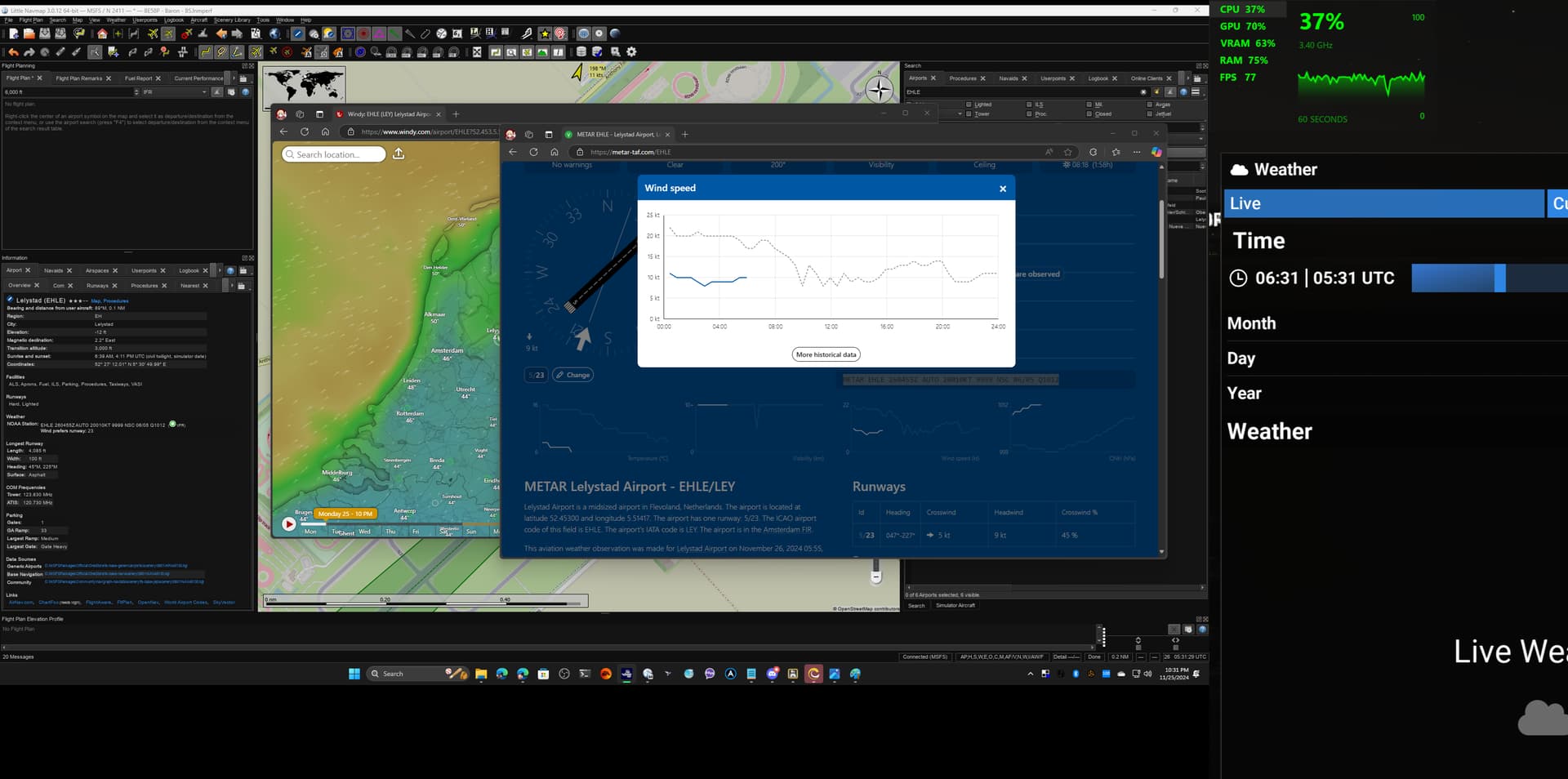
Task: Toggle the ILS checkbox in airport search
Action: [x=1029, y=105]
